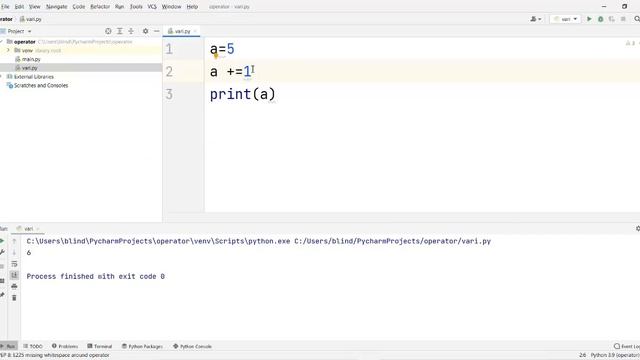Open the Navigate menu
Viewport: 640px width, 360px height.
(56, 7)
